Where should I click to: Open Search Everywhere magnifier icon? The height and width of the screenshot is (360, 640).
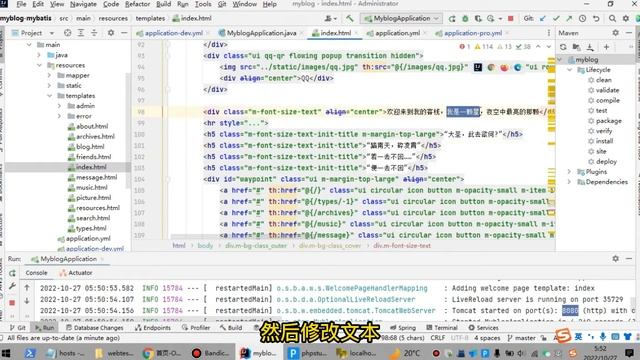point(612,18)
